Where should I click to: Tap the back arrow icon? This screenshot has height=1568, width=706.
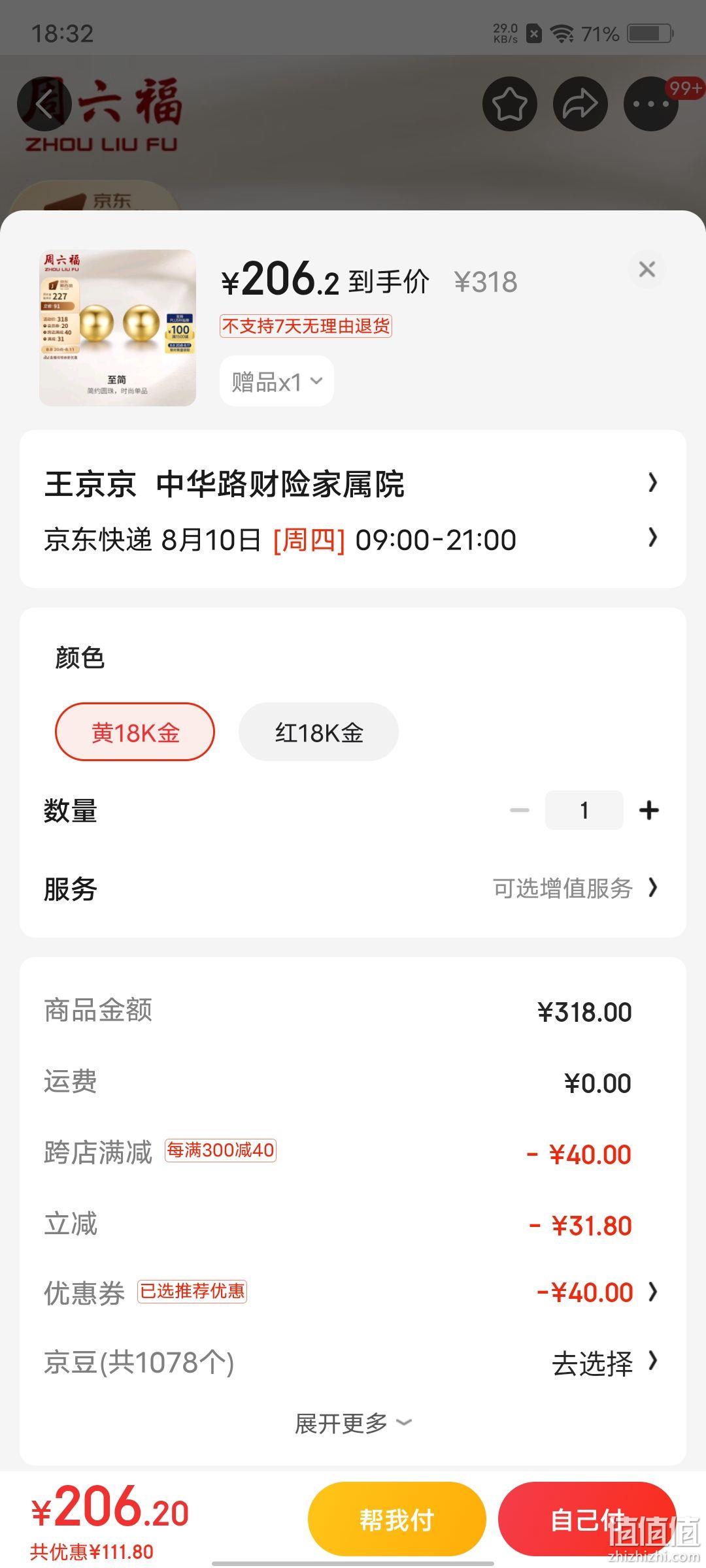click(x=44, y=104)
